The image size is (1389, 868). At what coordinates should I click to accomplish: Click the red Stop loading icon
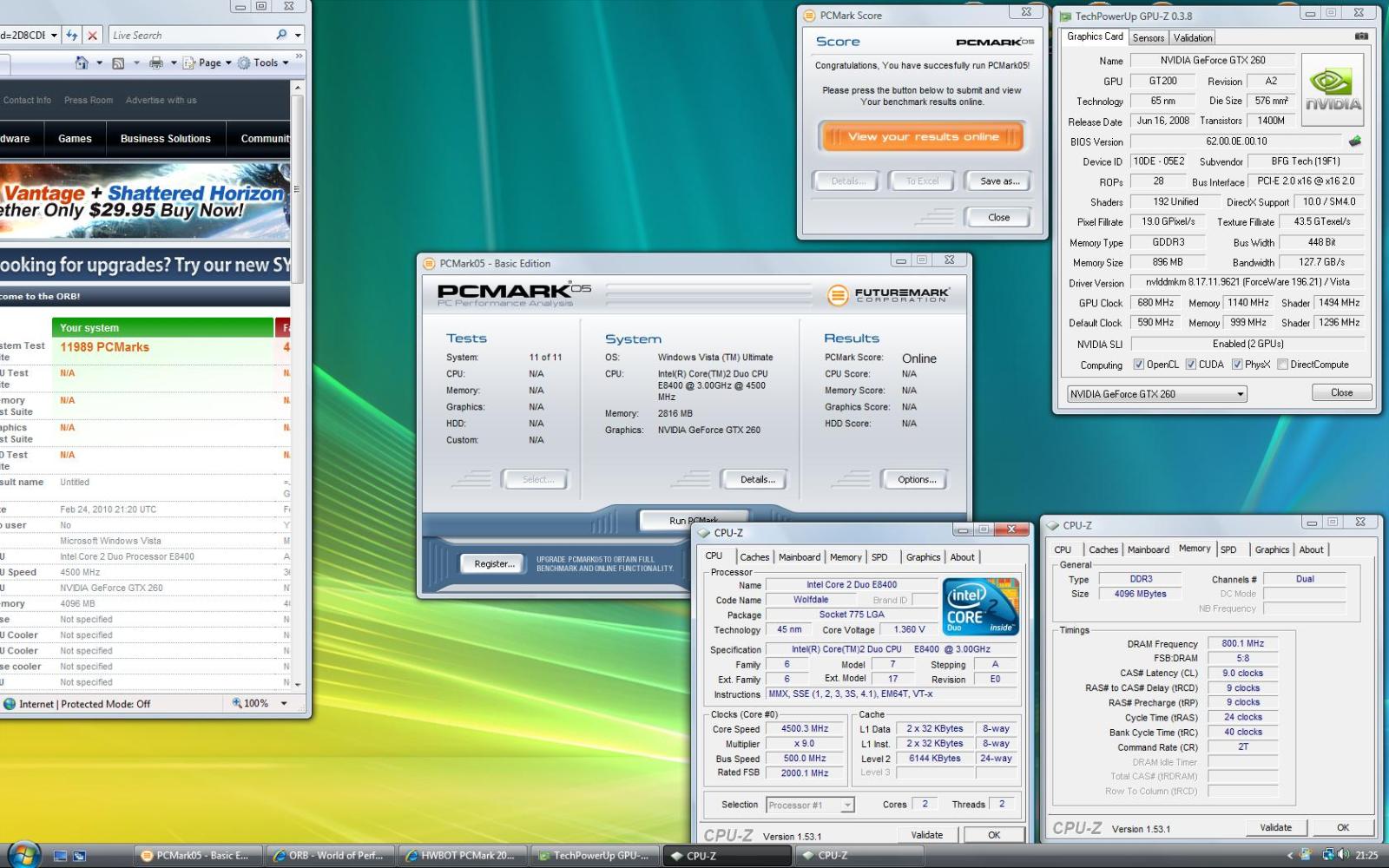click(92, 36)
